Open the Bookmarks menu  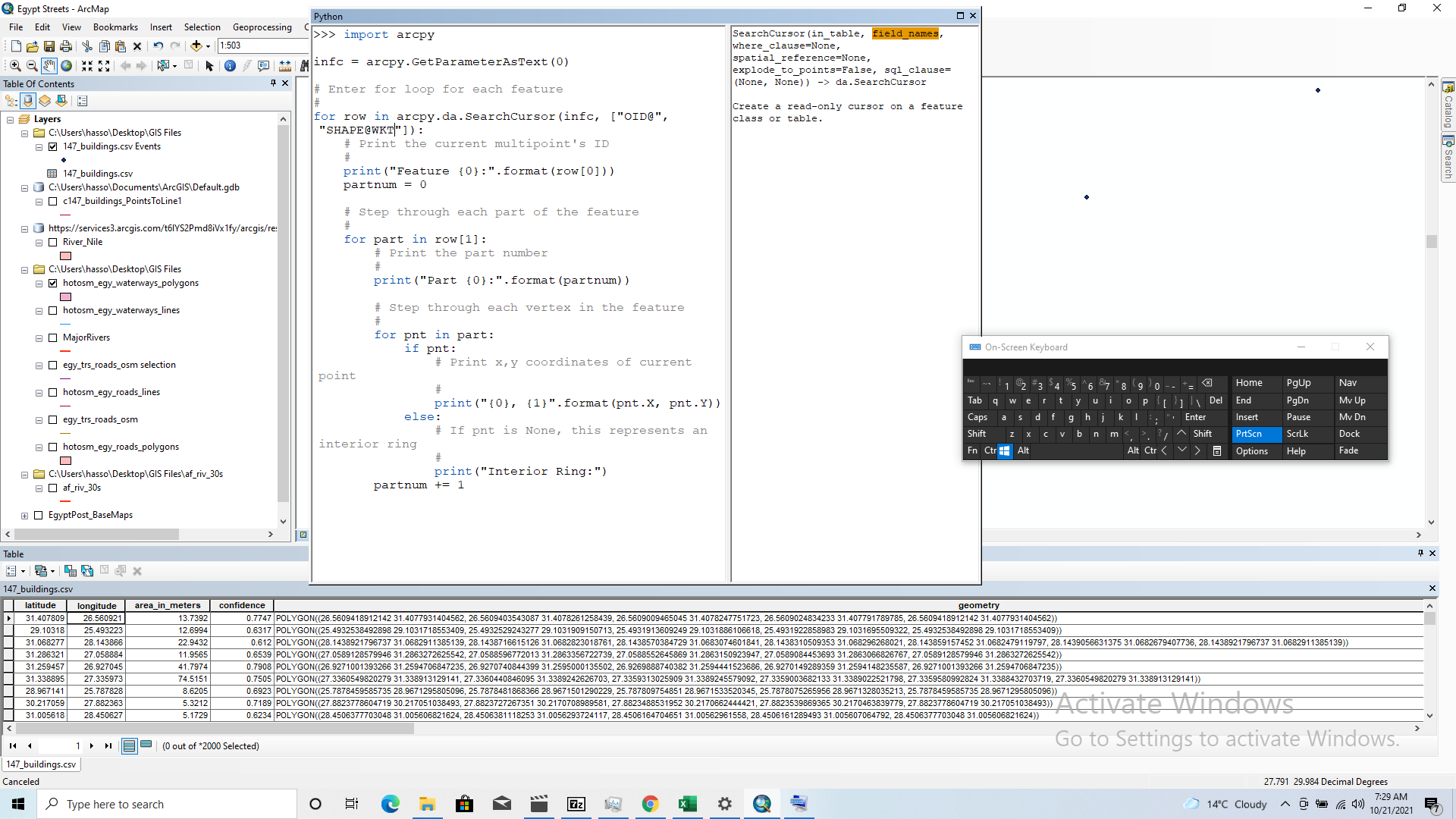[115, 27]
